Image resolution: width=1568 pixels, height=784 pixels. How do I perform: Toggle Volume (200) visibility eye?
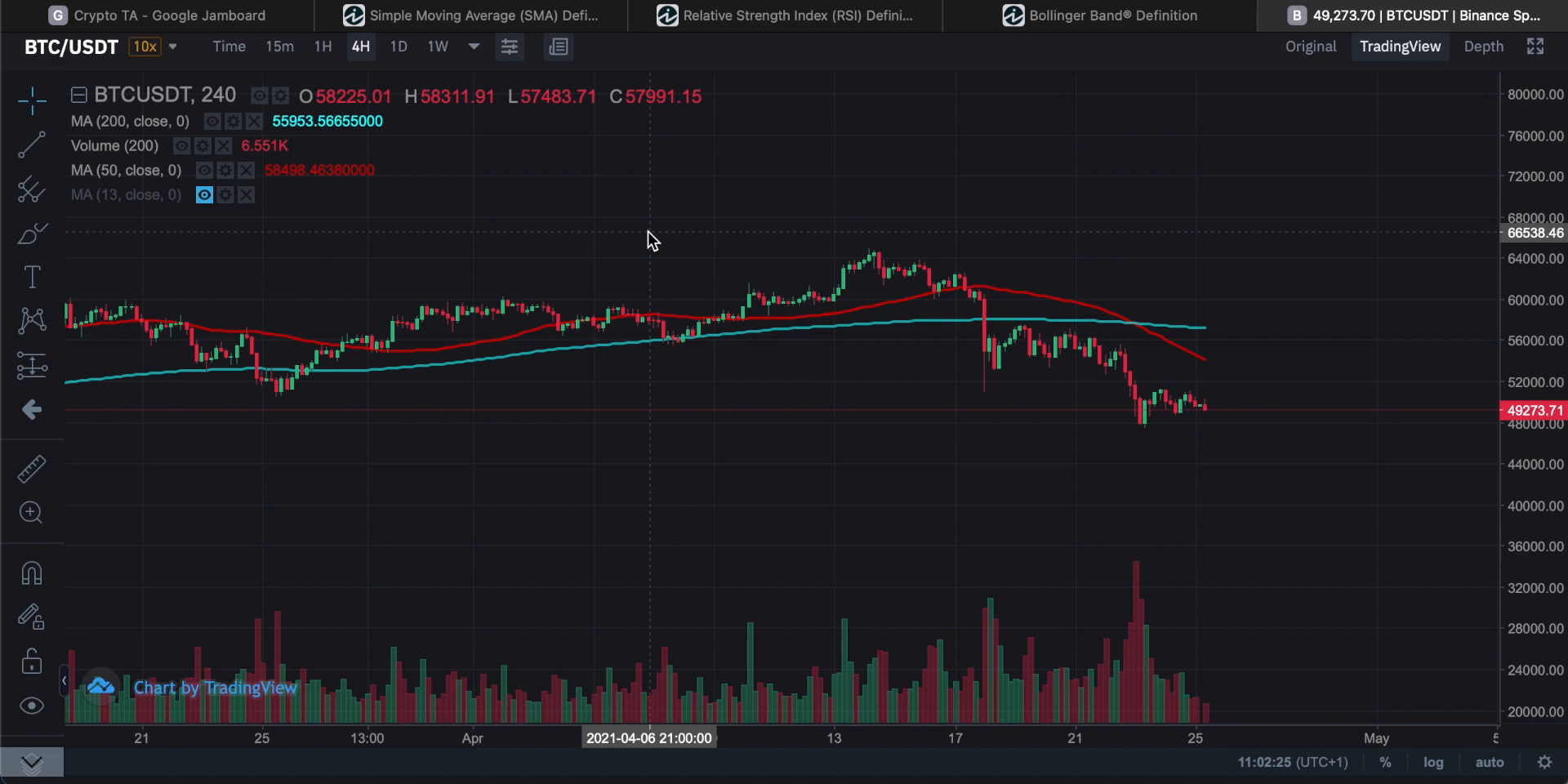tap(181, 146)
